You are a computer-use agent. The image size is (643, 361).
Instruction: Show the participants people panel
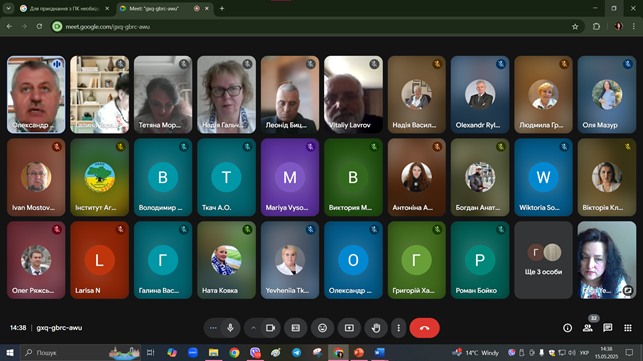588,328
